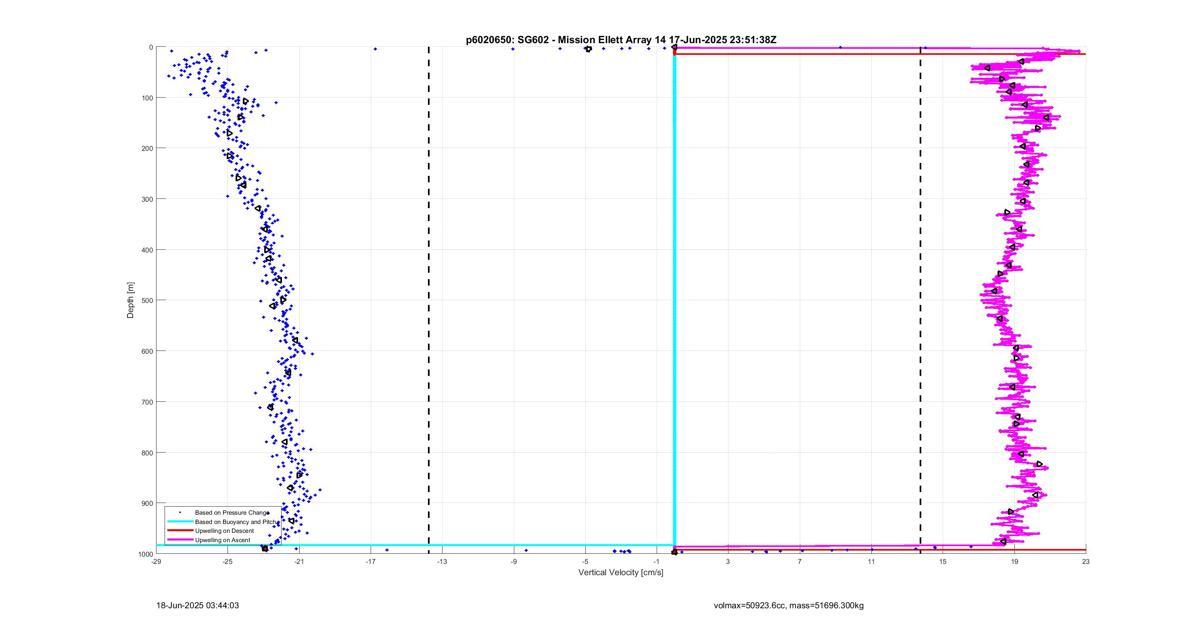
Task: Click the velocity axis tick label '19'
Action: 1014,563
